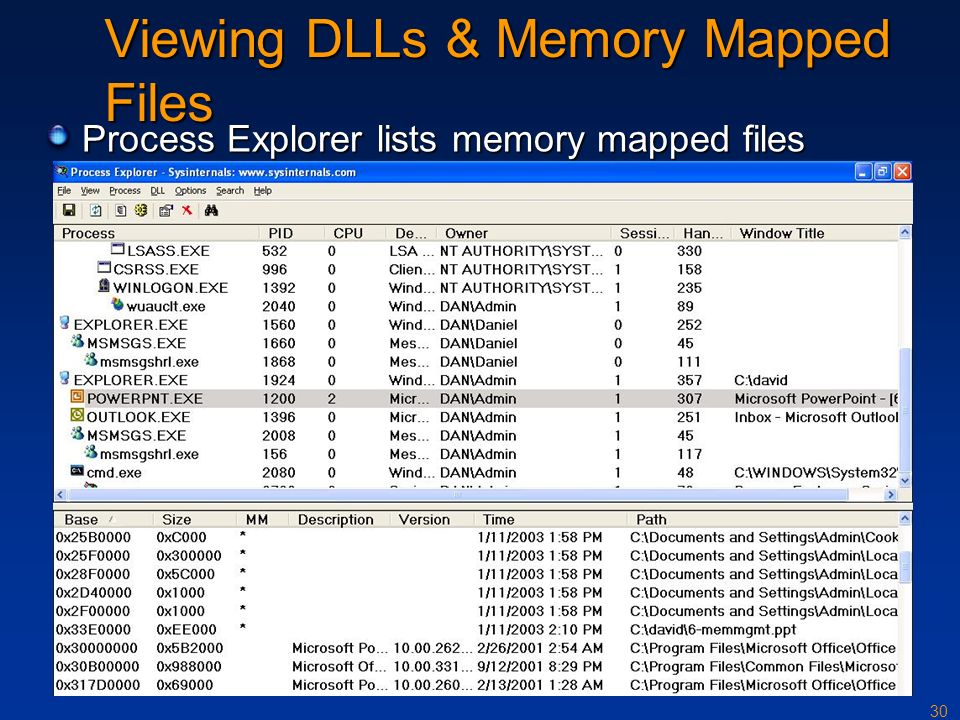Click the cmd.exe process icon

point(77,471)
